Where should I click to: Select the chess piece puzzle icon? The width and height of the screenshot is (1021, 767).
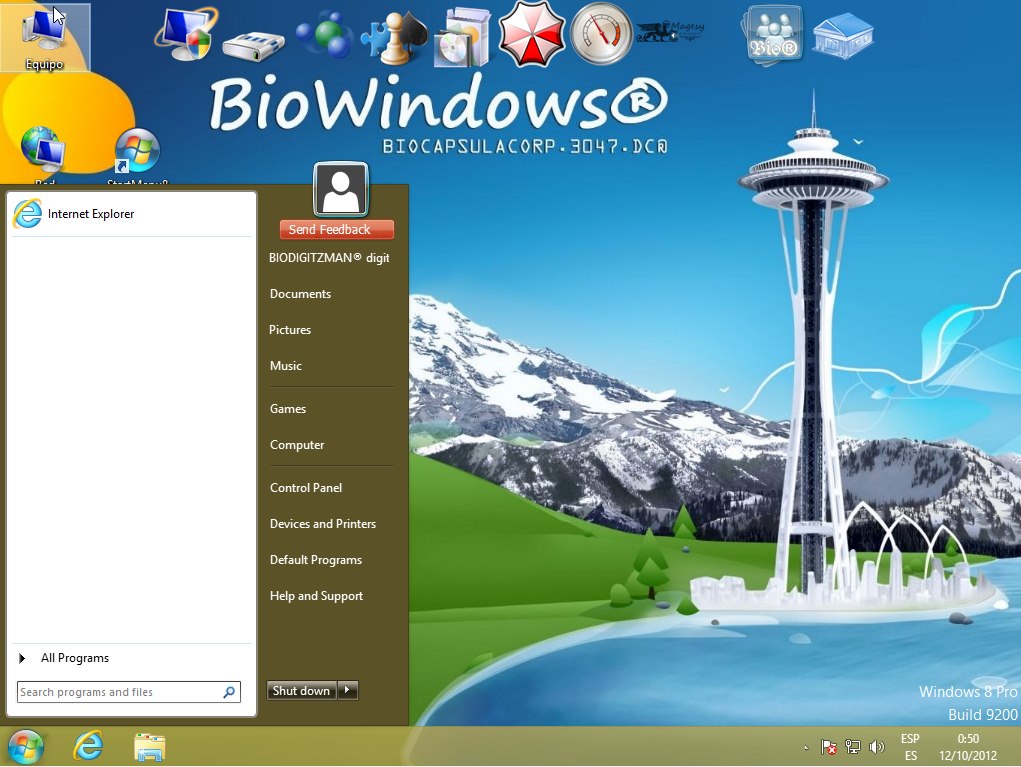pyautogui.click(x=393, y=33)
